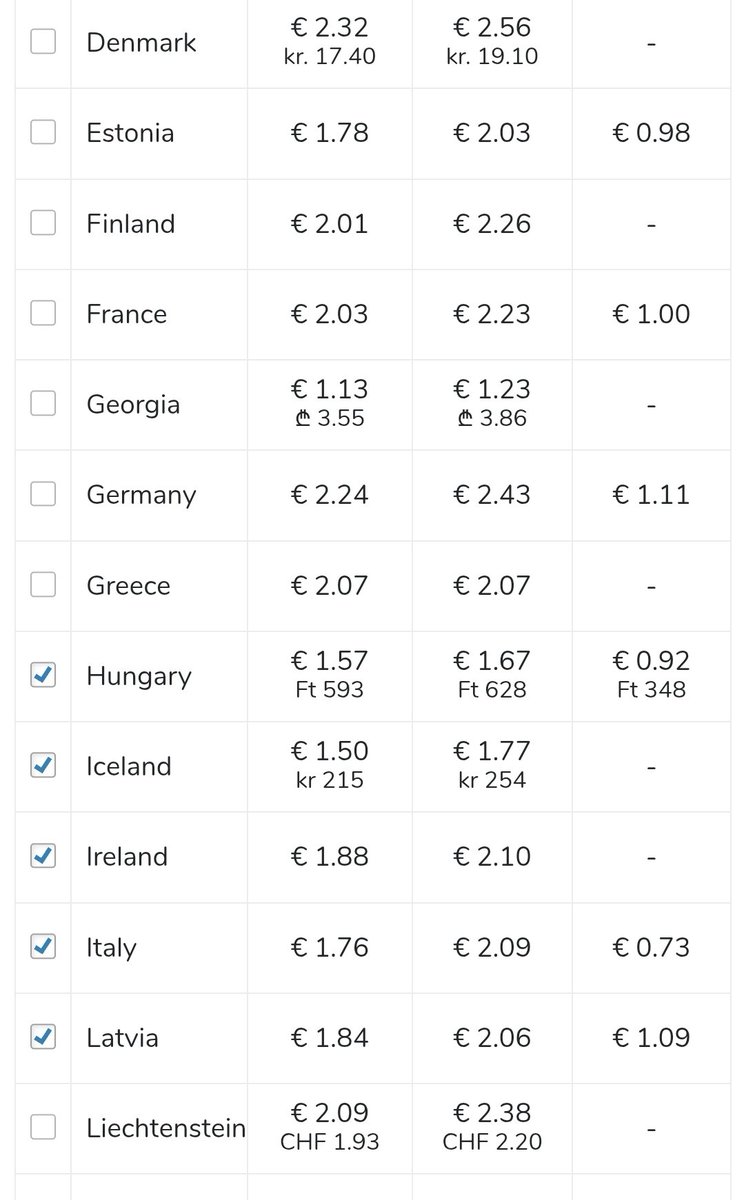Screen dimensions: 744x1200
Task: Click the Liechtenstein country name
Action: tap(166, 1129)
